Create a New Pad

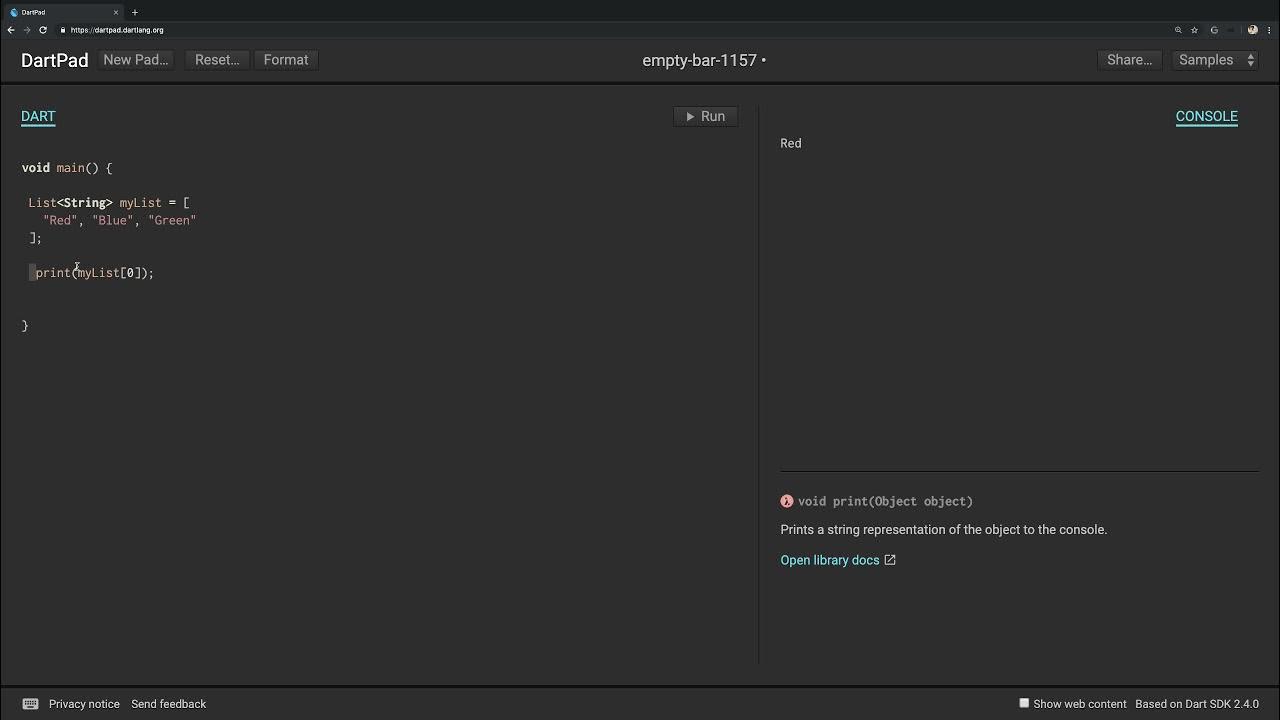point(135,60)
